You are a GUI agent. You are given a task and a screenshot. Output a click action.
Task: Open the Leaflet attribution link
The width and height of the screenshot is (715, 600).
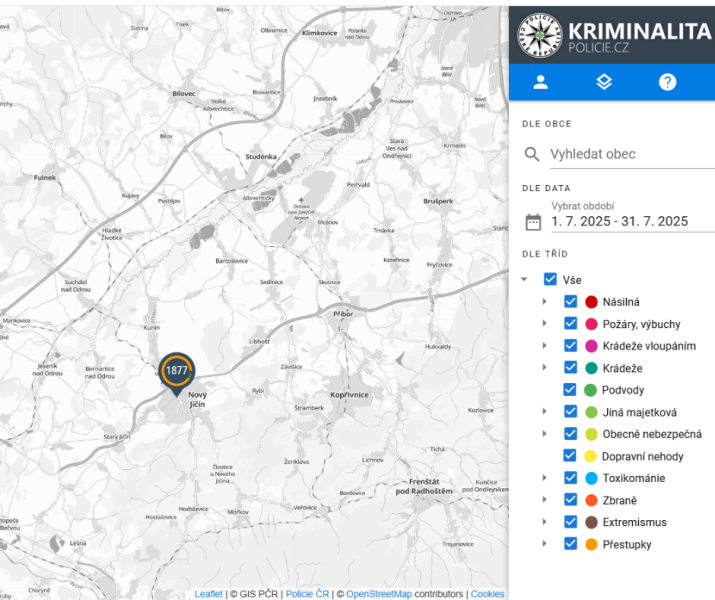coord(208,594)
